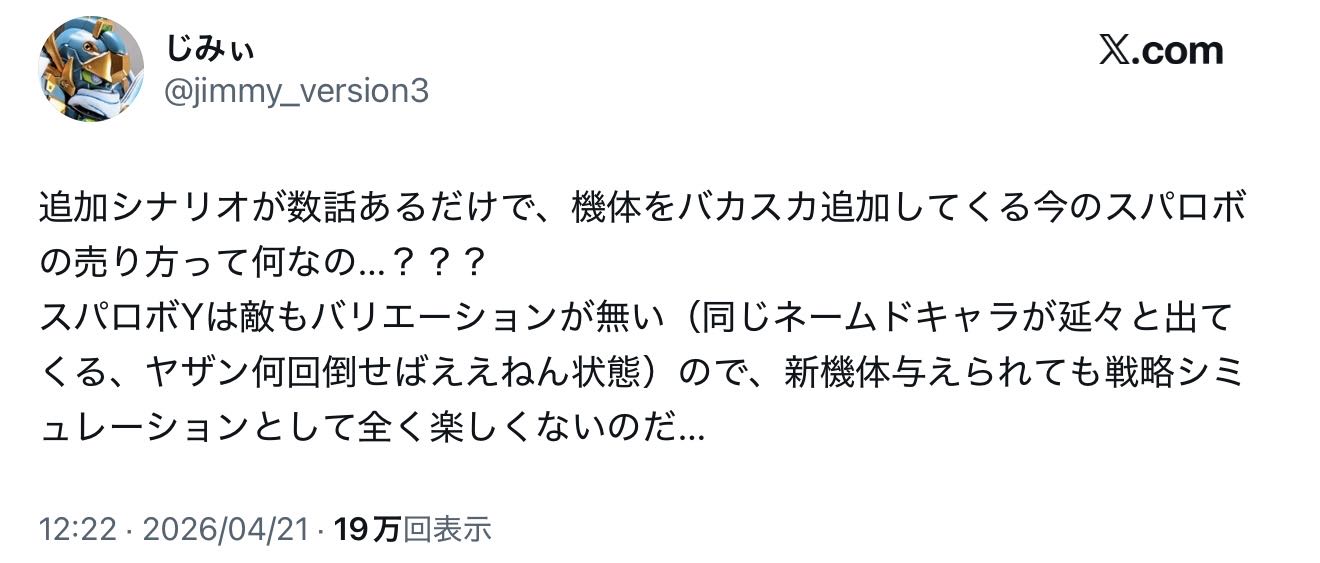Click the 回表示 views label
This screenshot has height=563, width=1320.
pyautogui.click(x=446, y=529)
